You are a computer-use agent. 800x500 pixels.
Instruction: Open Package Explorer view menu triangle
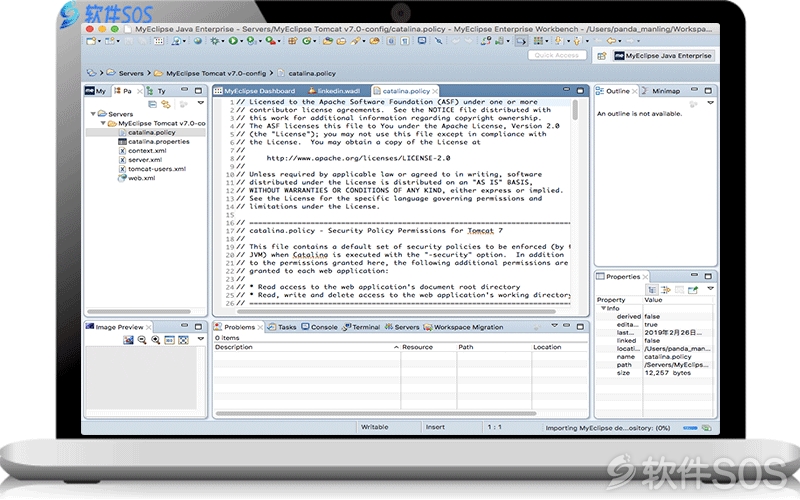point(201,103)
